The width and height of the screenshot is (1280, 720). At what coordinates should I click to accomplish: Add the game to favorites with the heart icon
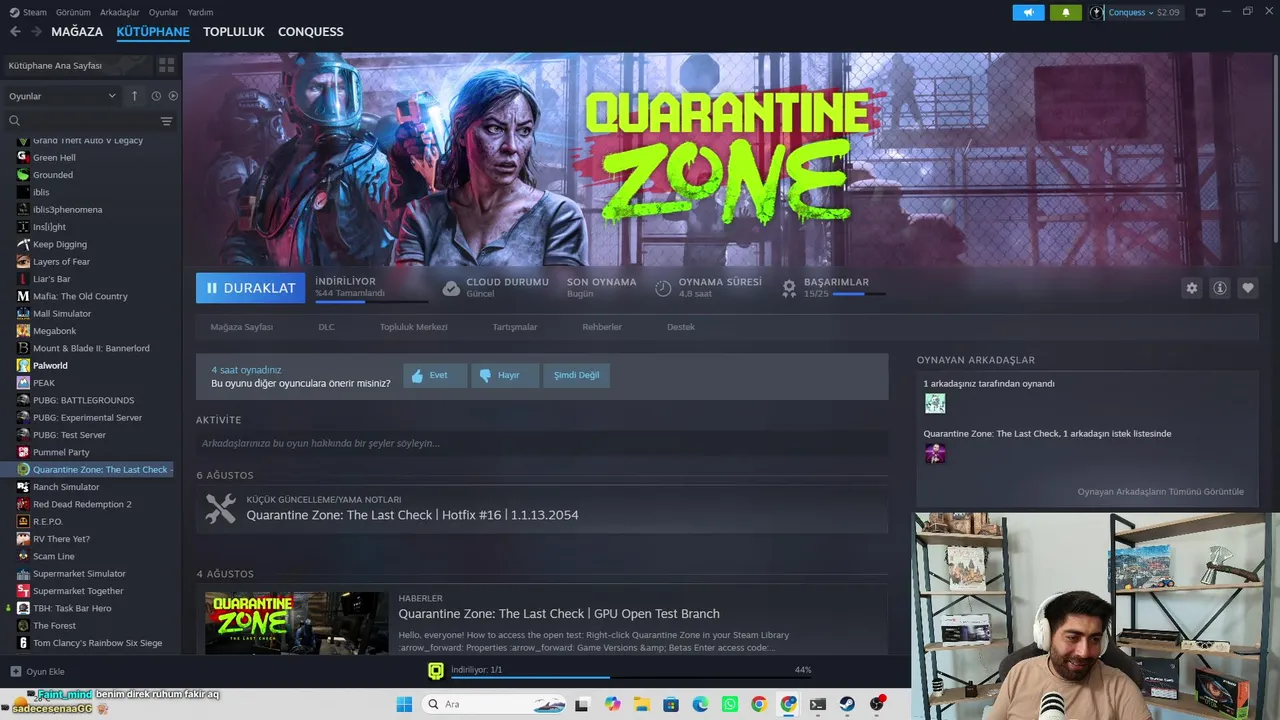[1248, 288]
